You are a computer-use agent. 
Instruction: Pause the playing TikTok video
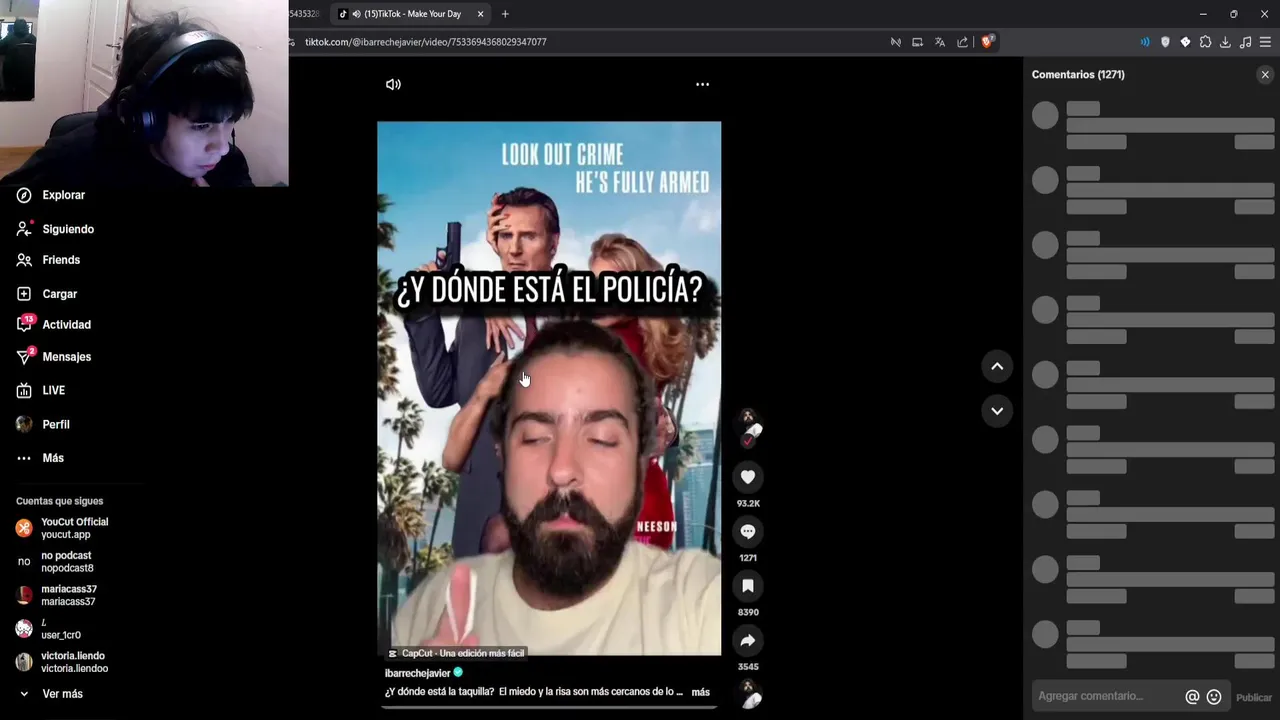point(549,388)
